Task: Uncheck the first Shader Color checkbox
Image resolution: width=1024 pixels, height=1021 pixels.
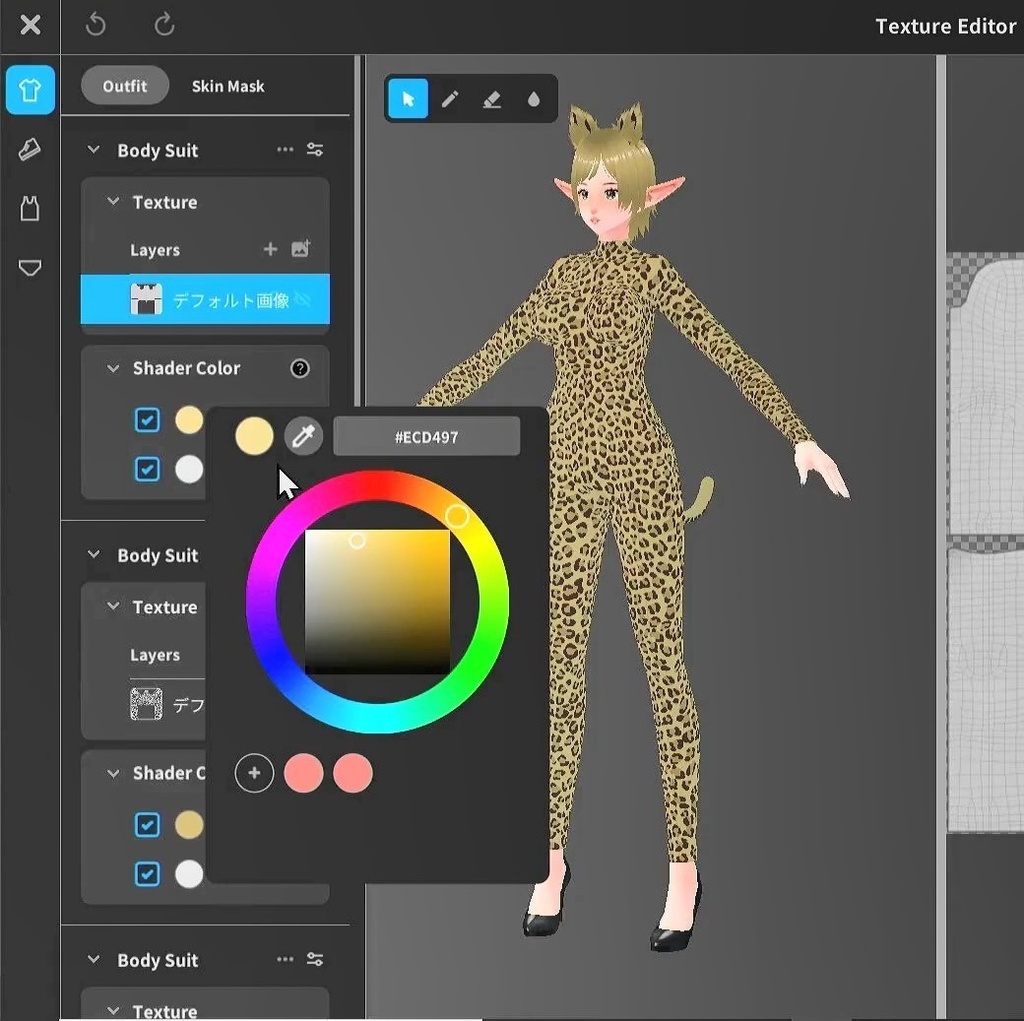Action: 147,420
